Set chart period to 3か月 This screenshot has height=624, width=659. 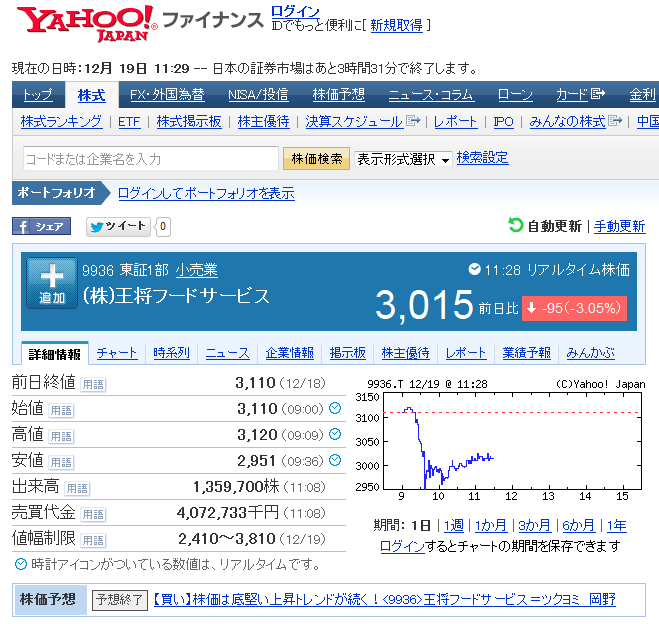pos(534,526)
